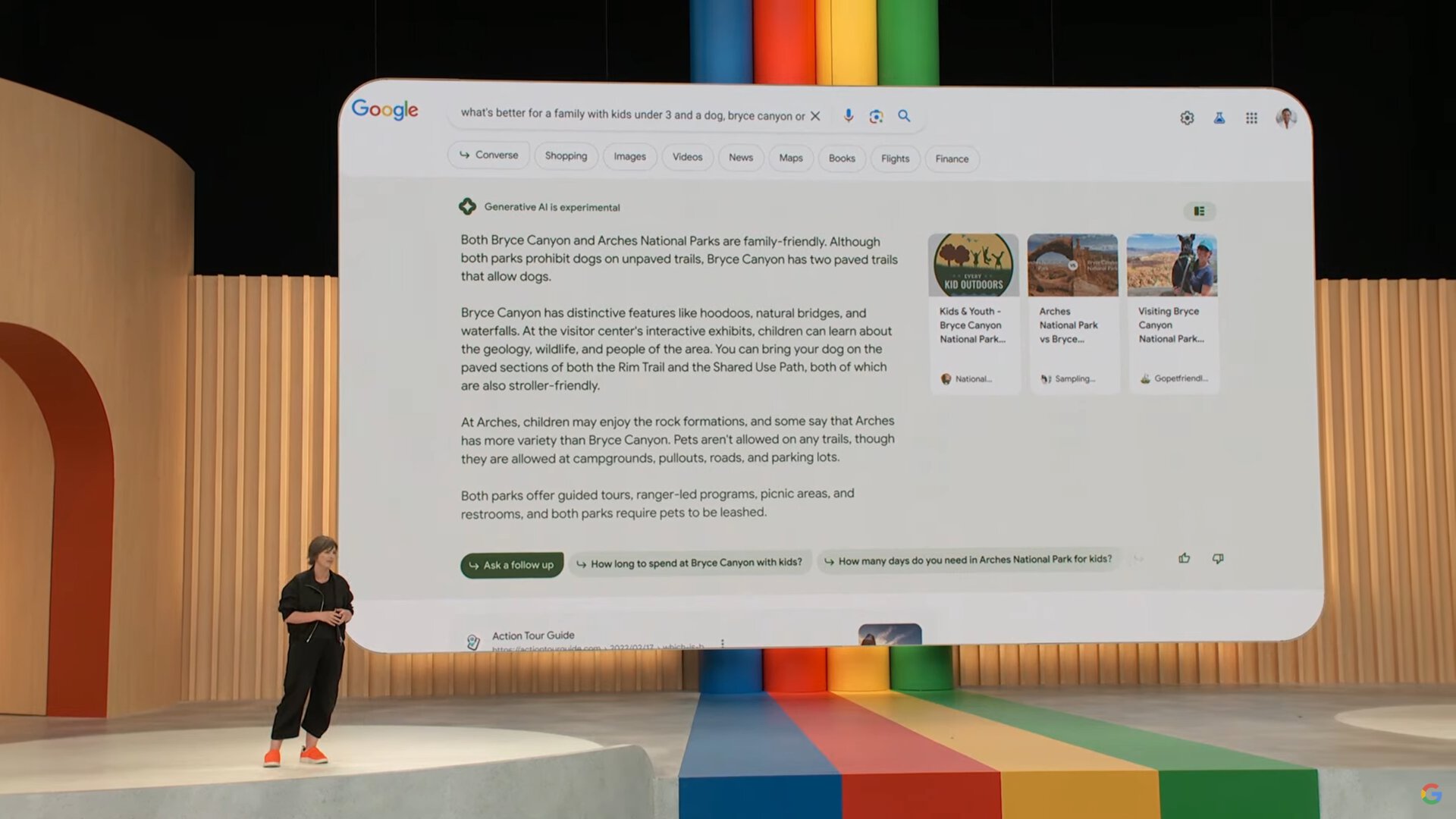Click the thumbs up feedback icon
This screenshot has width=1456, height=819.
[x=1184, y=558]
